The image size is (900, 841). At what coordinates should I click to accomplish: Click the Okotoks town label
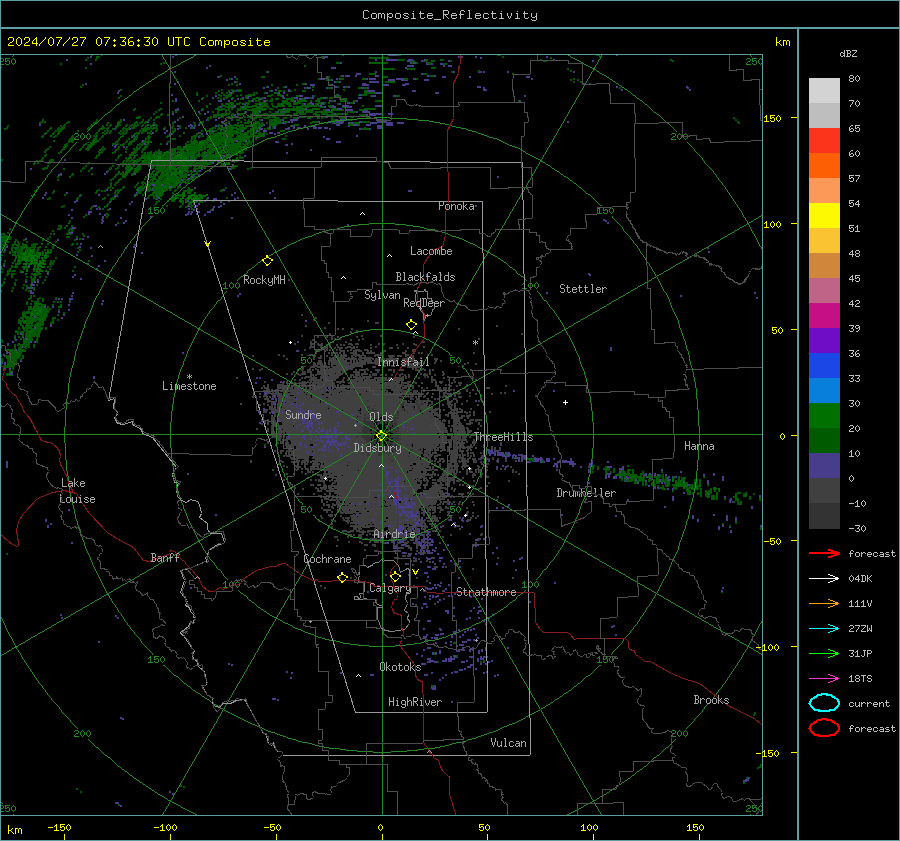(x=400, y=667)
